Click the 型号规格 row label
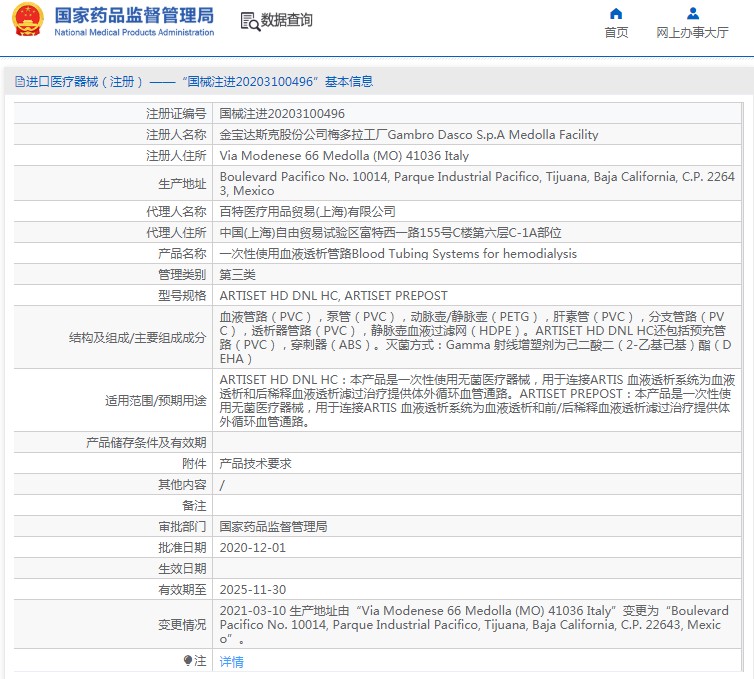754x679 pixels. 182,296
